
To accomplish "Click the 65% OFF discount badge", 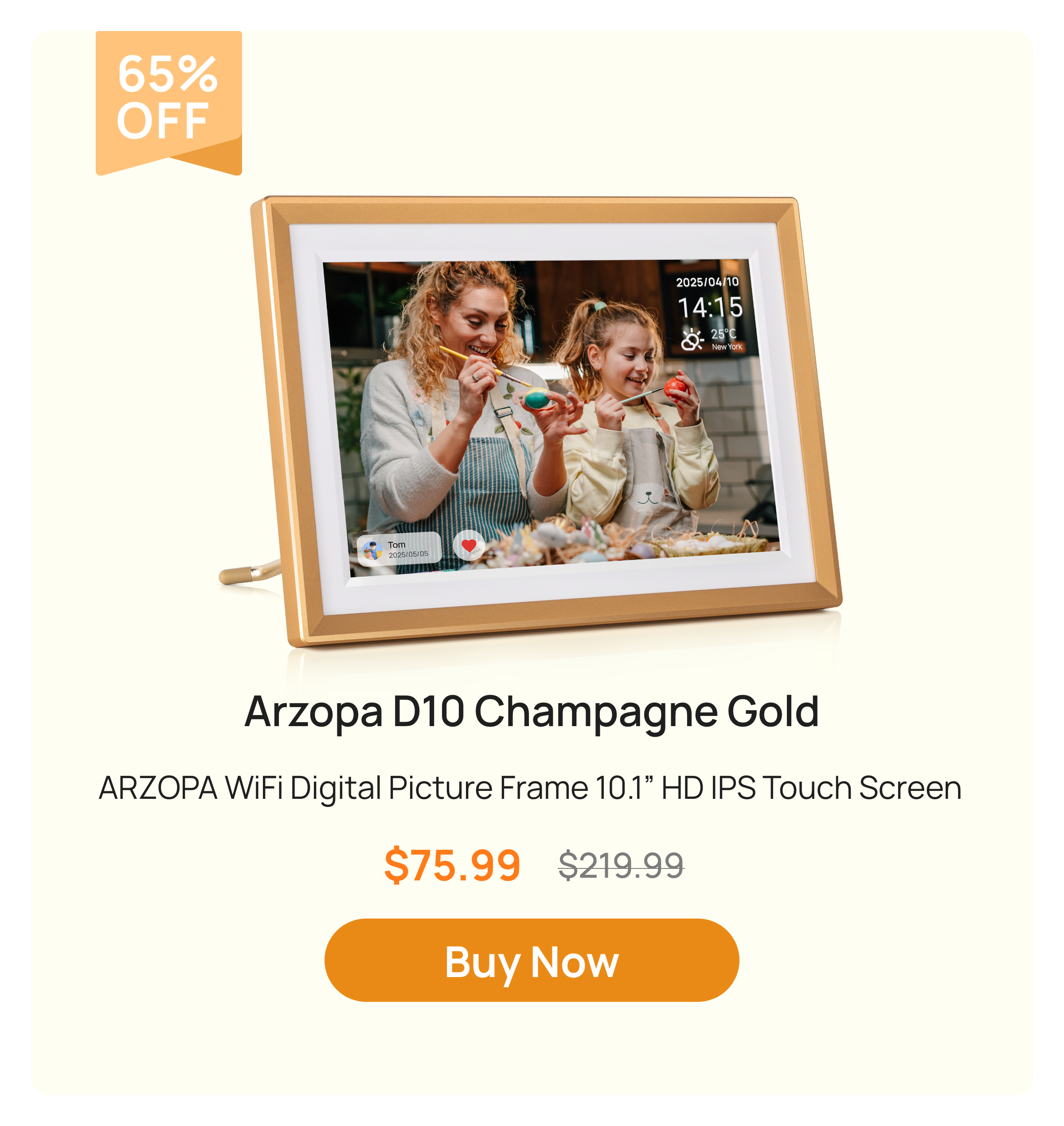I will click(168, 103).
